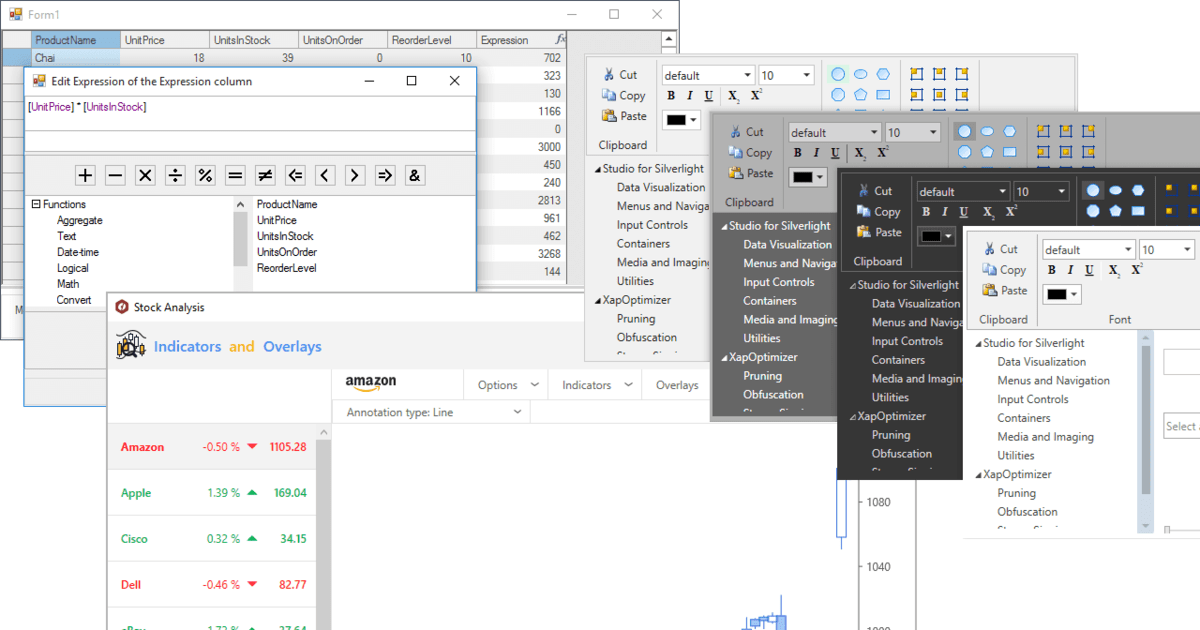Screen dimensions: 1200x630
Task: Click the Paste icon in the gray-themed ribbon
Action: point(737,173)
